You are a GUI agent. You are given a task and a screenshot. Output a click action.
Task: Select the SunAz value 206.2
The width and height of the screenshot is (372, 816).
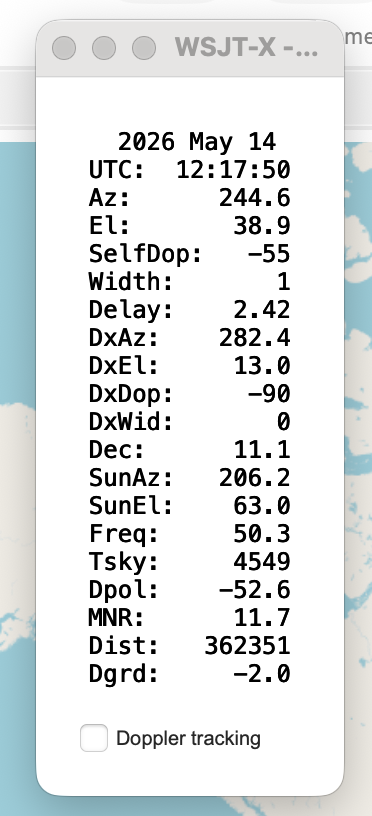(254, 478)
